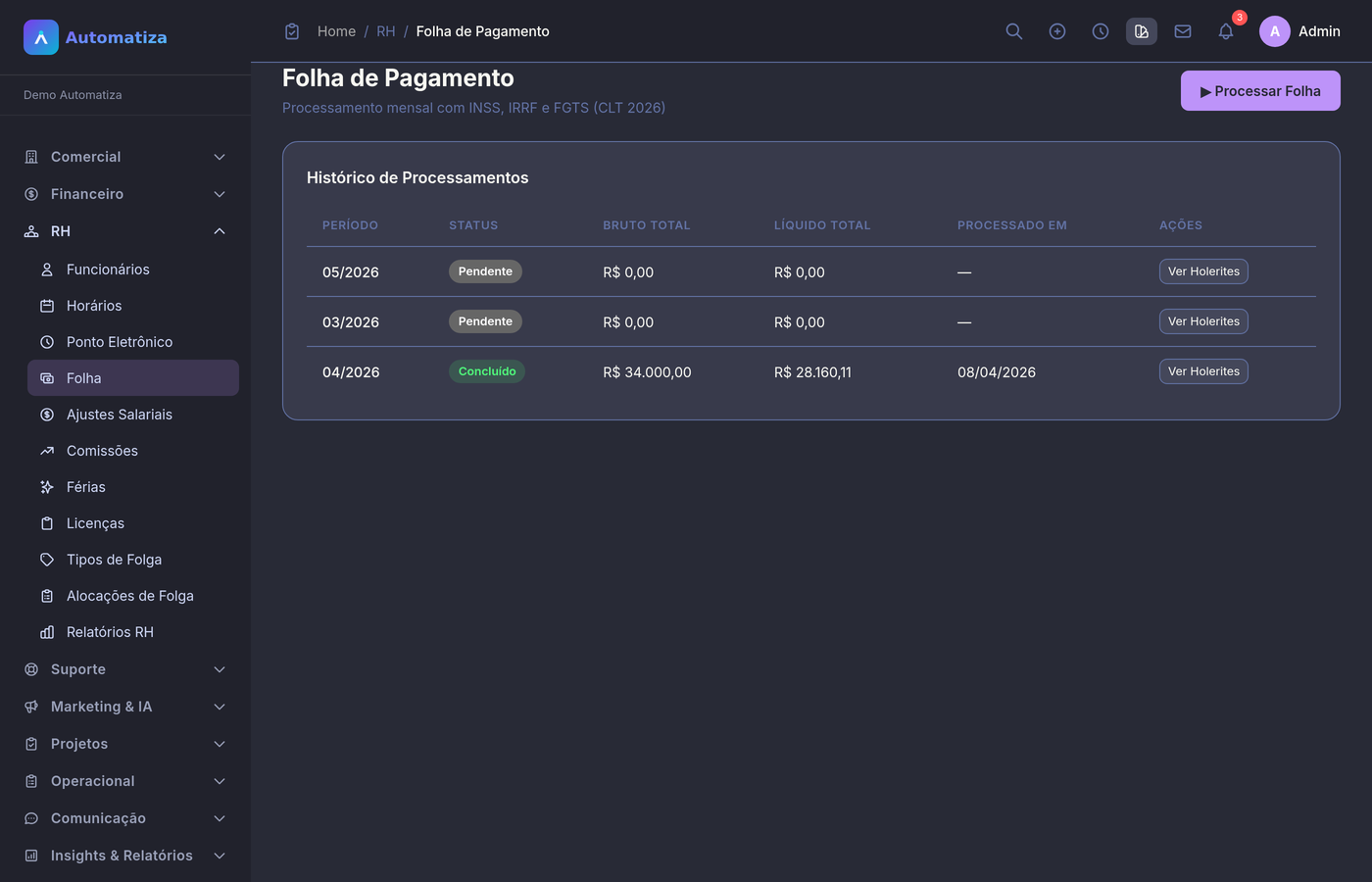Click the R$ 28.160,11 líquido value

point(812,372)
